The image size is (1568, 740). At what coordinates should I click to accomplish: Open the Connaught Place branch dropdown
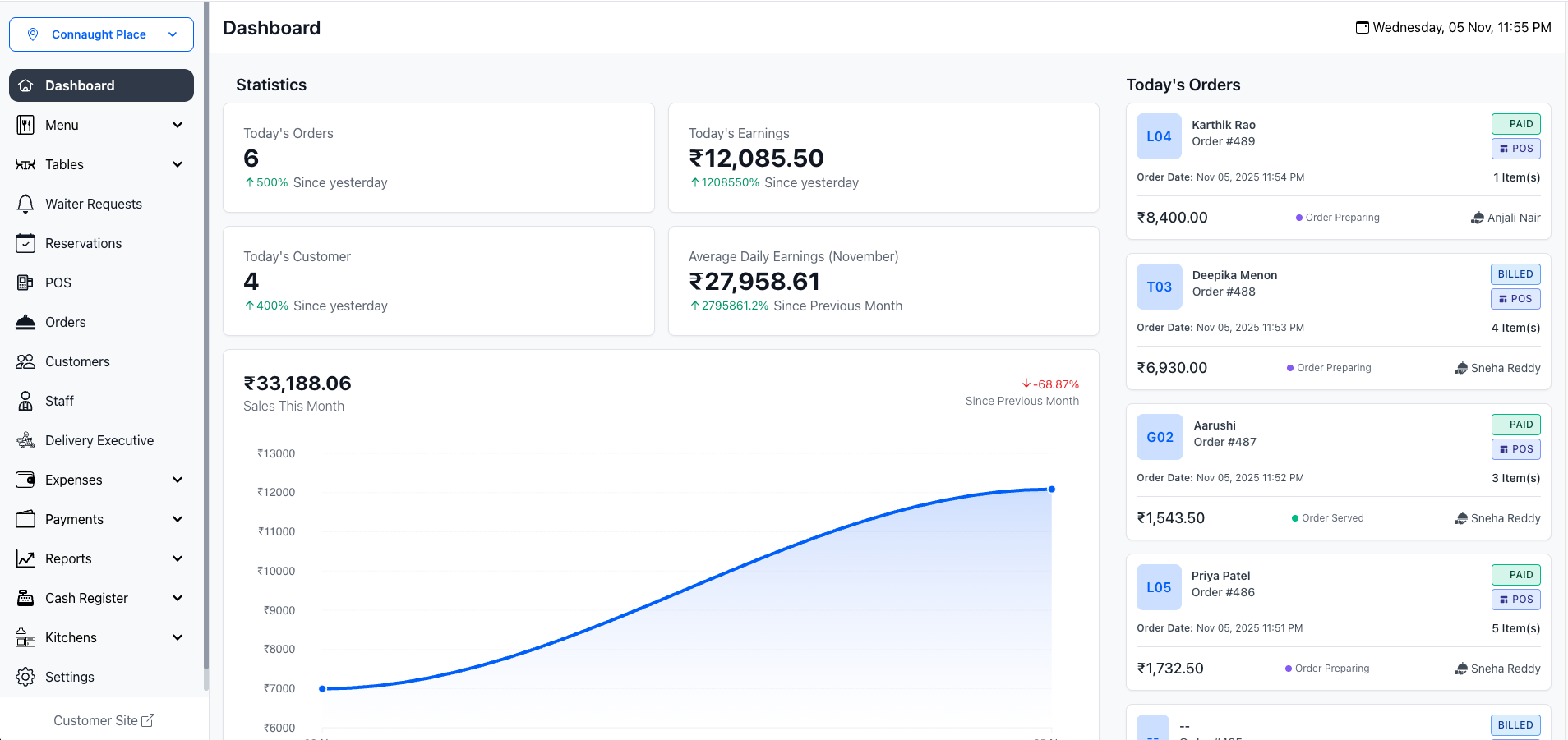coord(101,34)
